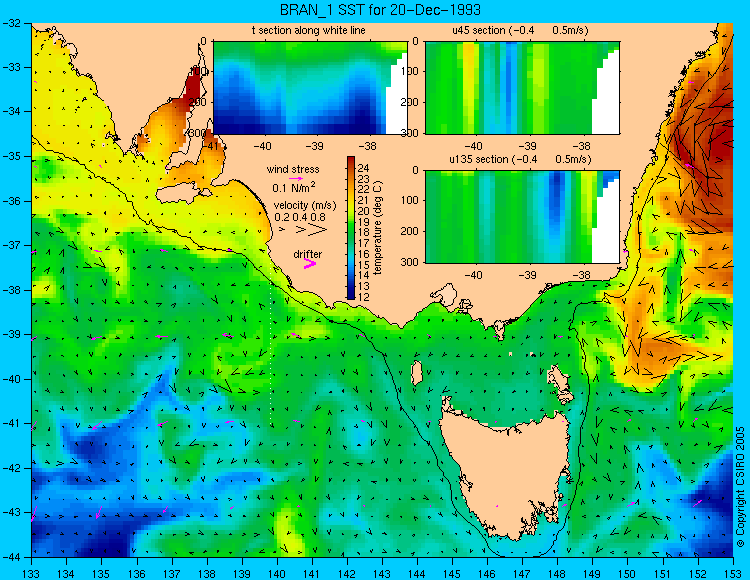
Task: Click the "u45 section (-0.4 0.5m/s)" heading
Action: pyautogui.click(x=520, y=30)
